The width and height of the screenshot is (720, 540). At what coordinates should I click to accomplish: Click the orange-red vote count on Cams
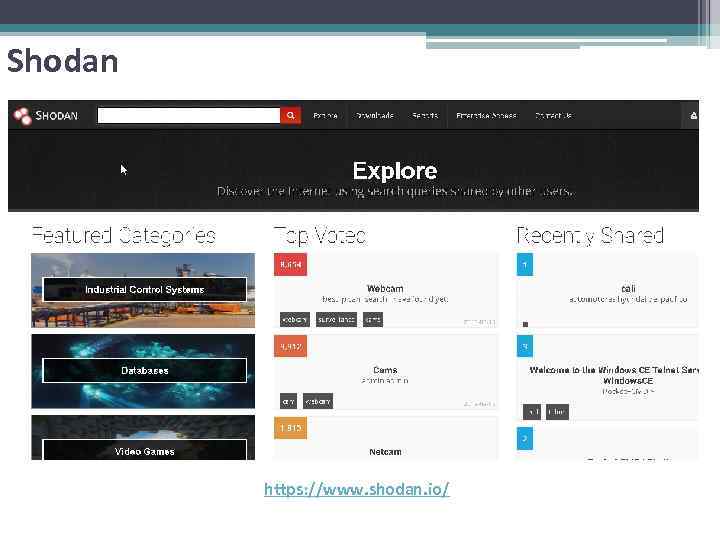pyautogui.click(x=291, y=346)
